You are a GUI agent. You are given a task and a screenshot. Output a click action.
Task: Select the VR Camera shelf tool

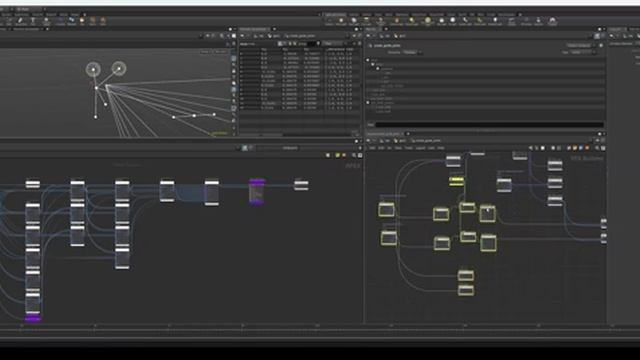coord(526,20)
